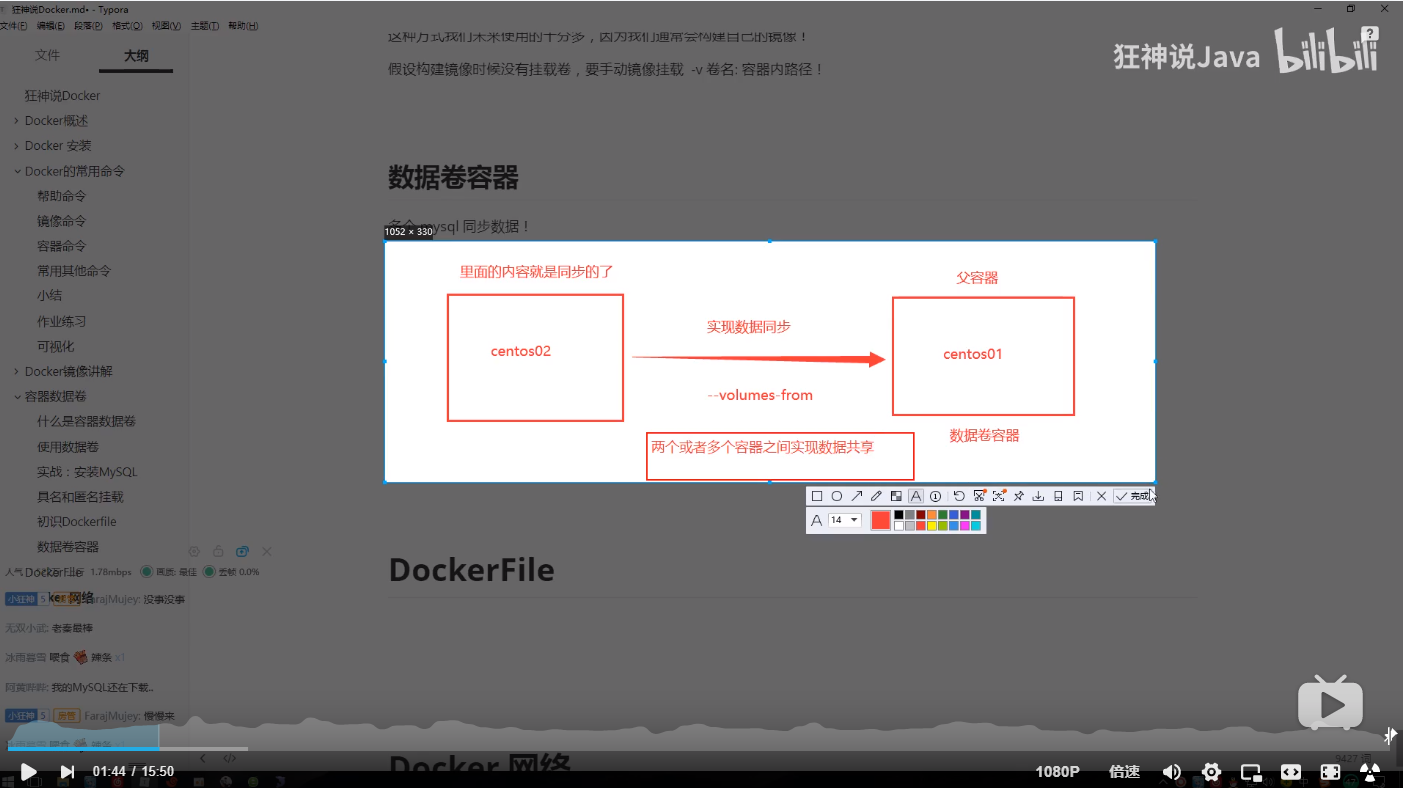Click the large play overlay button
This screenshot has width=1403, height=788.
tap(1331, 703)
